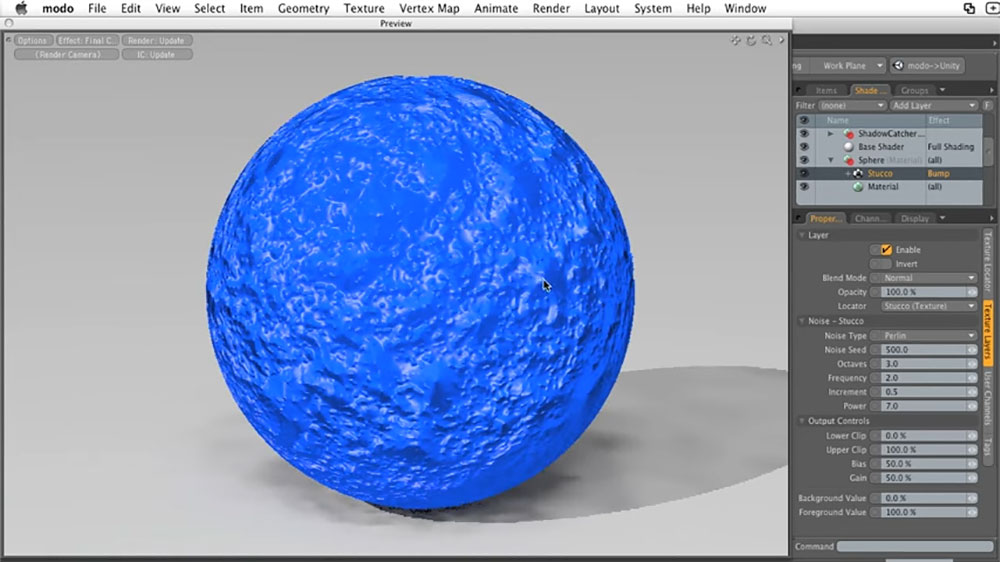
Task: Toggle visibility eye for Material layer
Action: pyautogui.click(x=804, y=187)
